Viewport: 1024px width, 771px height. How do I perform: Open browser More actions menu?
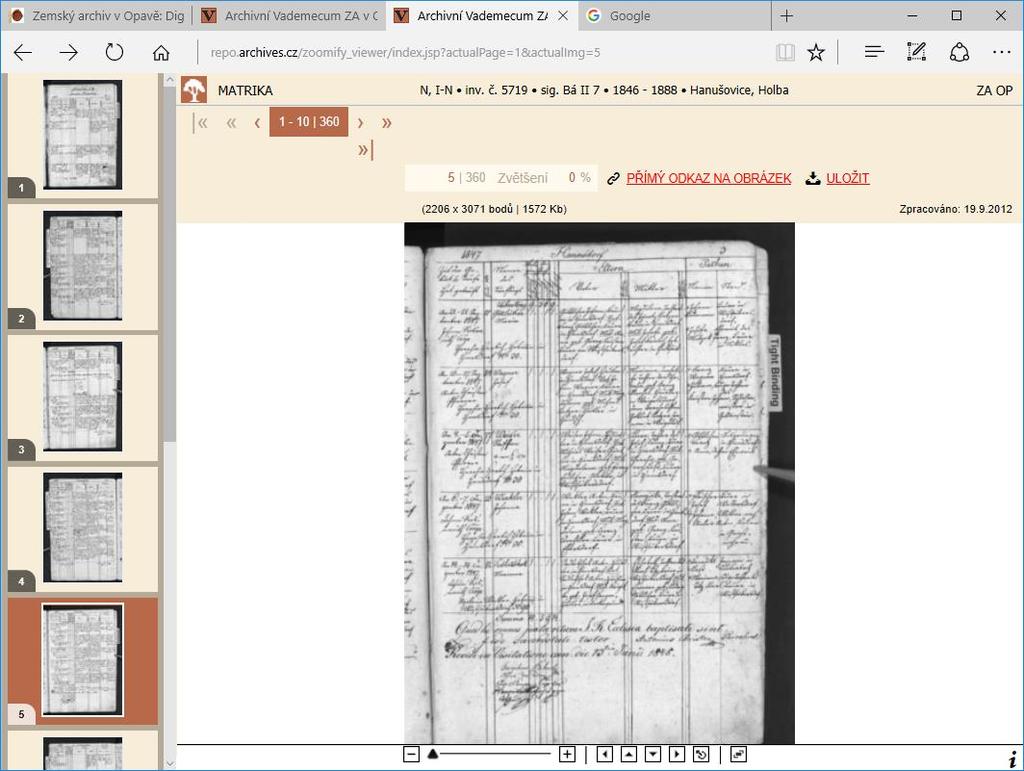(1001, 52)
